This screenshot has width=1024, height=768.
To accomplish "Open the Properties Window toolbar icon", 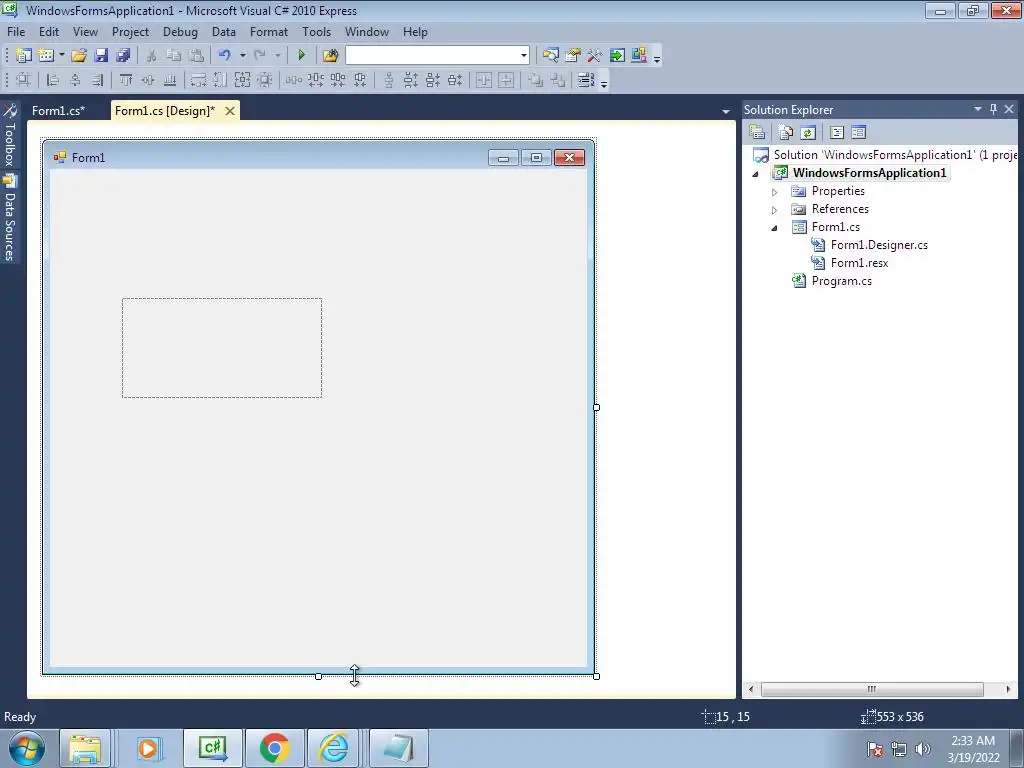I will (573, 56).
